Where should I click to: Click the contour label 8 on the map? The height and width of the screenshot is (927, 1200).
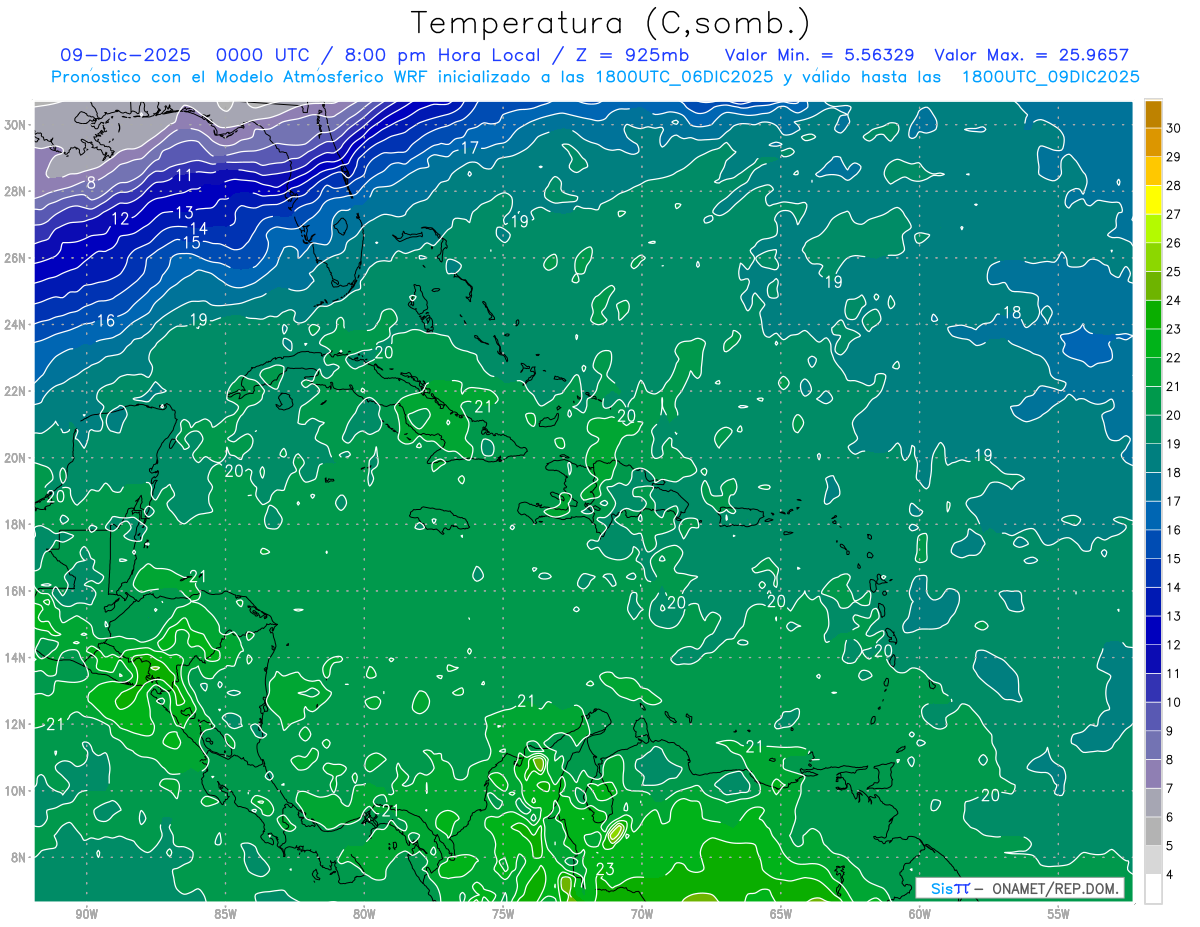pyautogui.click(x=91, y=182)
